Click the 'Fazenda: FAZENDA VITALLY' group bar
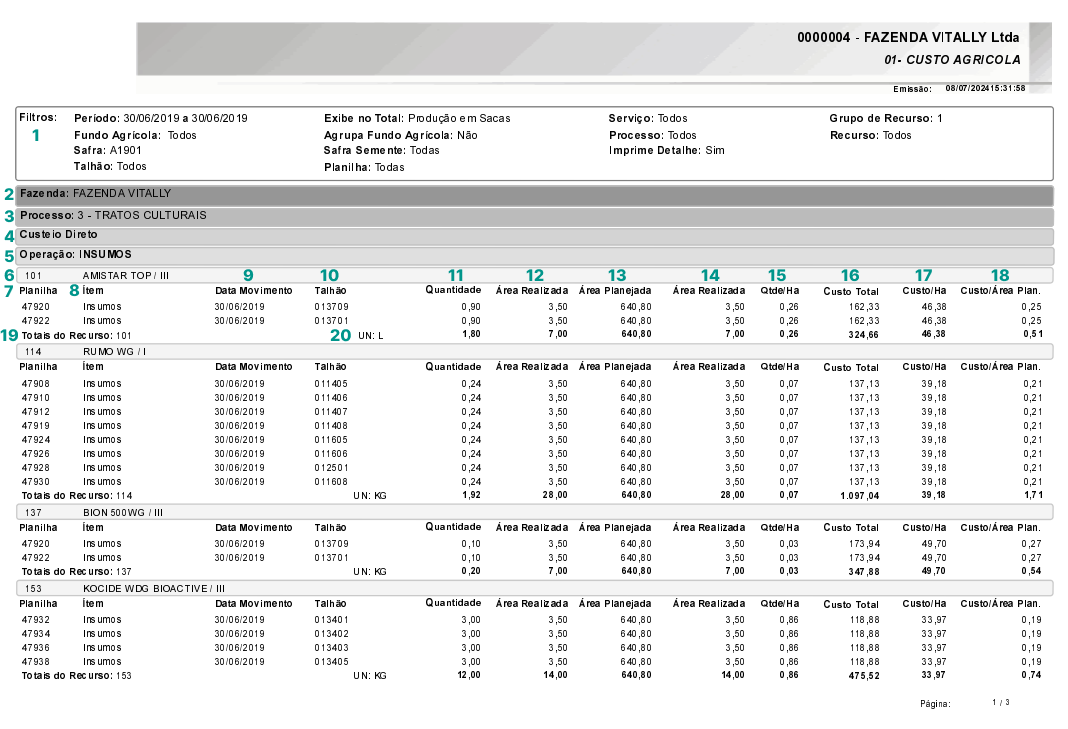Screen dimensions: 1068x729 535,194
